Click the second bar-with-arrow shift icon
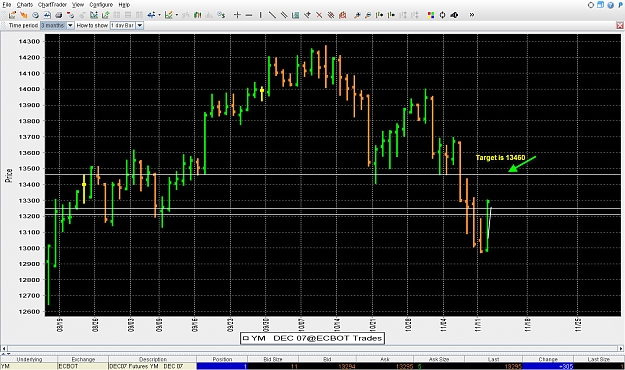Viewport: 625px width, 370px height. [x=391, y=15]
